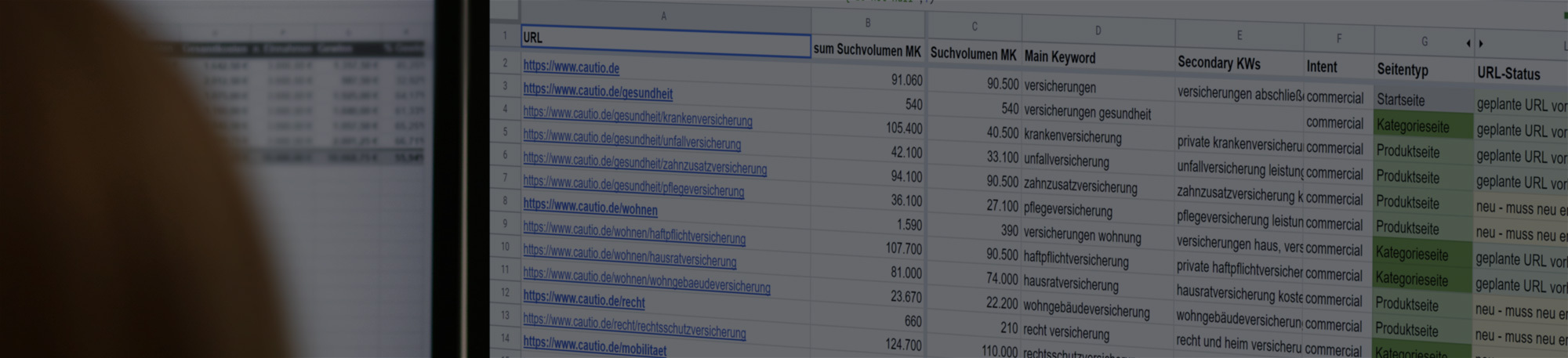This screenshot has width=1568, height=358.
Task: Click the right hidden-columns arrow after column G
Action: pos(1481,44)
